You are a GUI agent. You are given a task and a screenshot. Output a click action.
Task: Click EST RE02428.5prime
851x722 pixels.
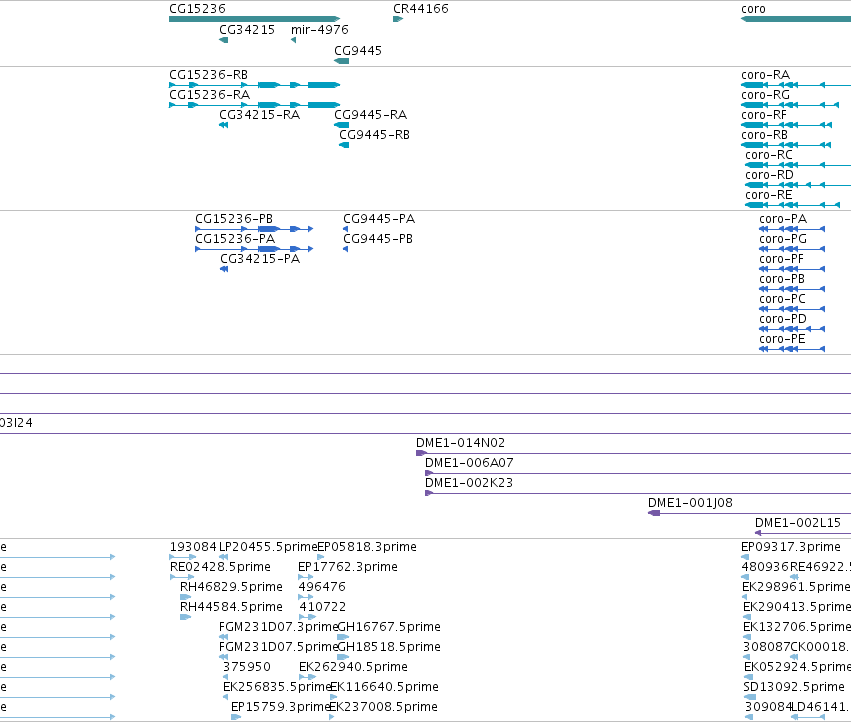(x=182, y=577)
